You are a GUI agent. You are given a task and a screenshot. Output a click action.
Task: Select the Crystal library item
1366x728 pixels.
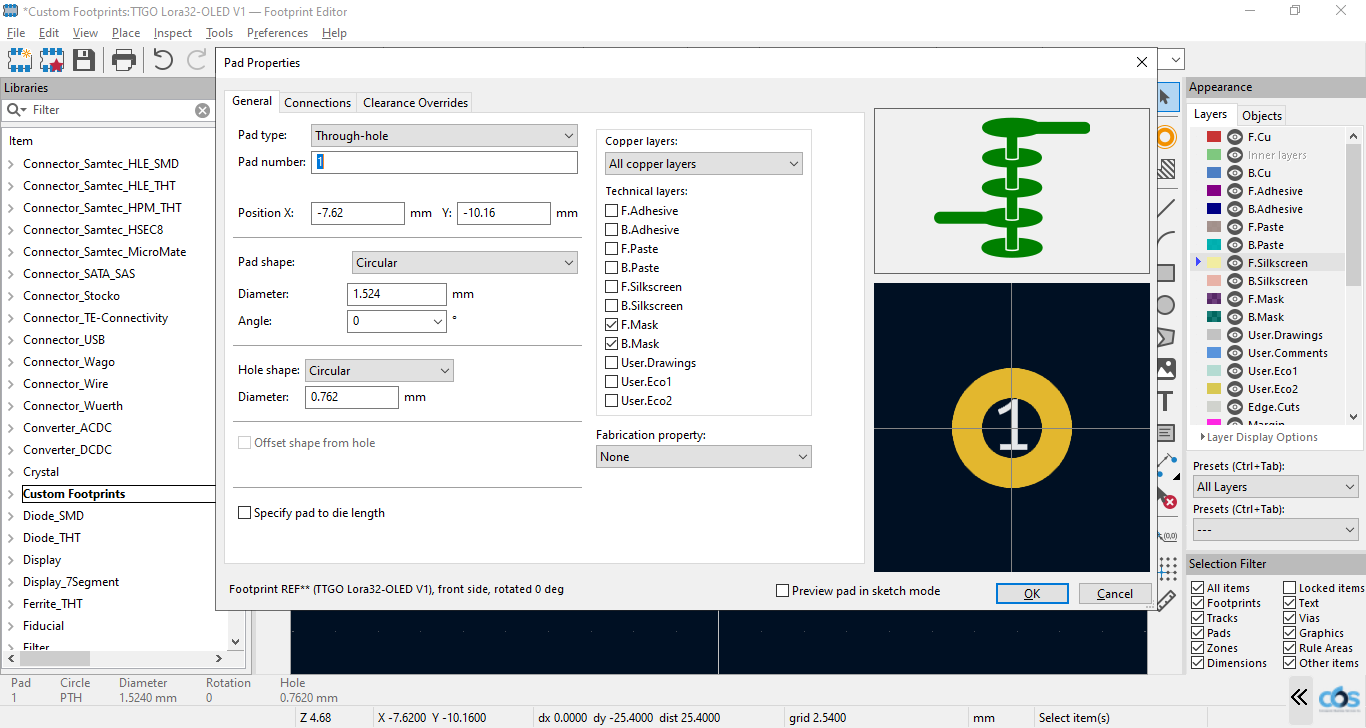coord(41,472)
